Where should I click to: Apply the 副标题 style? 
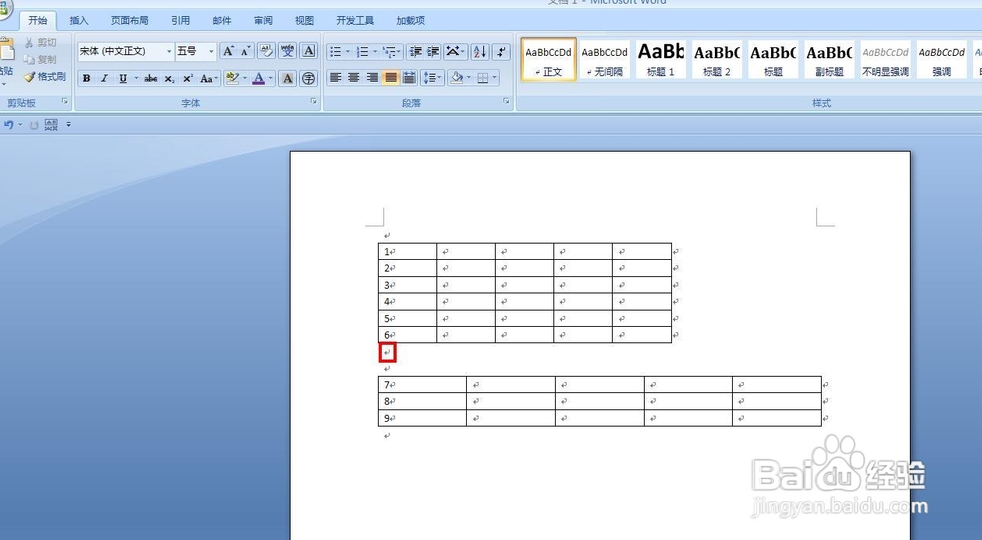click(829, 60)
